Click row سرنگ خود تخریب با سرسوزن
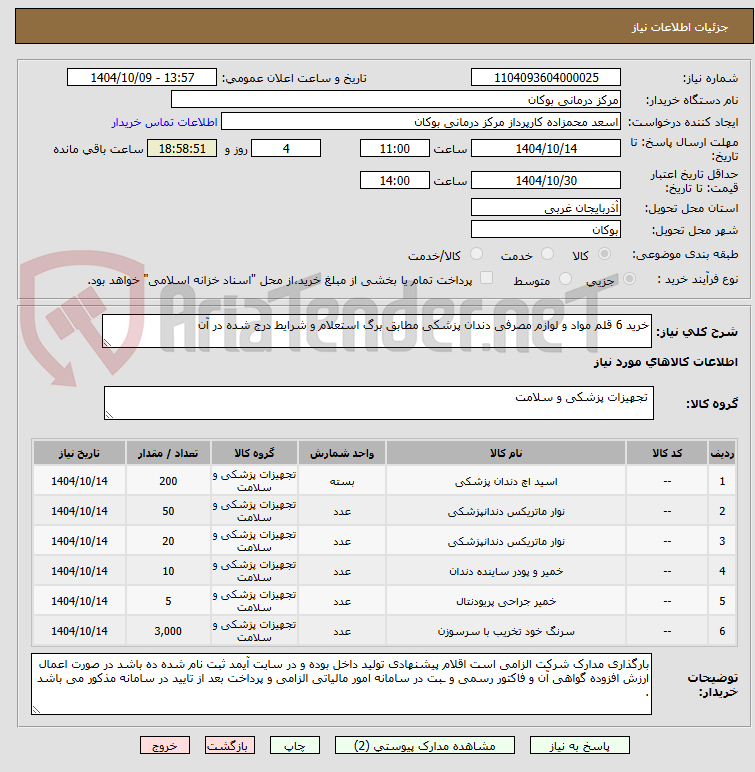Viewport: 755px width, 772px height. [385, 631]
